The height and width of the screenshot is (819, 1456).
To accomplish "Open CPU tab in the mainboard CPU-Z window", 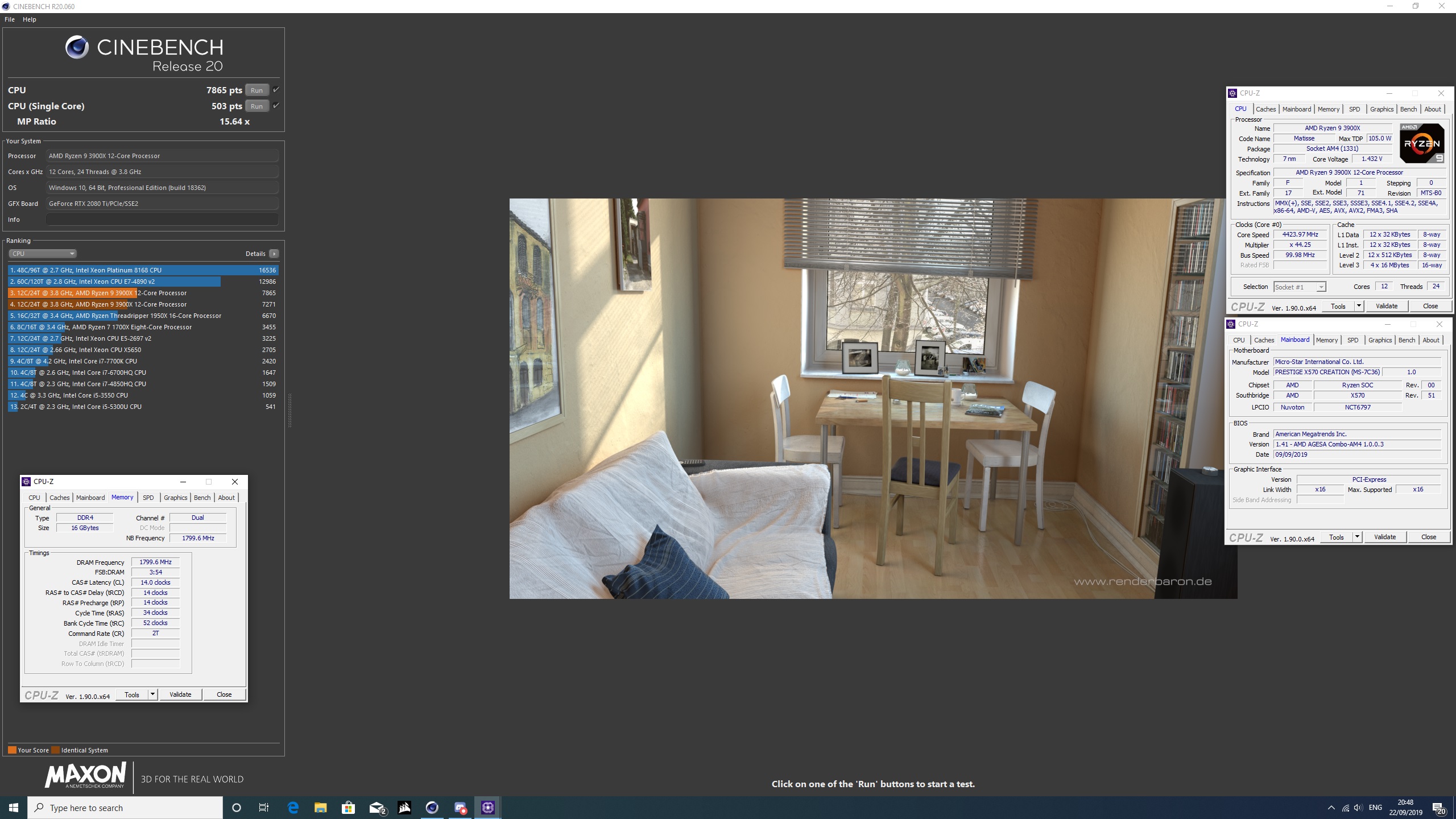I will [x=1239, y=340].
